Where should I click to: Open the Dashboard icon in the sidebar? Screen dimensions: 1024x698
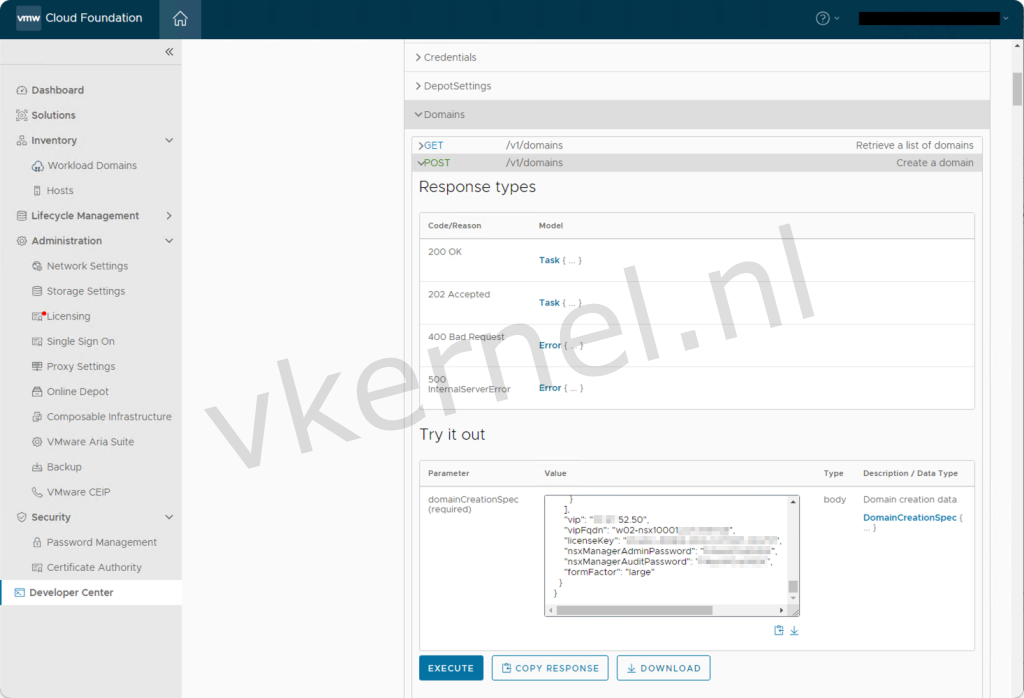click(x=22, y=90)
